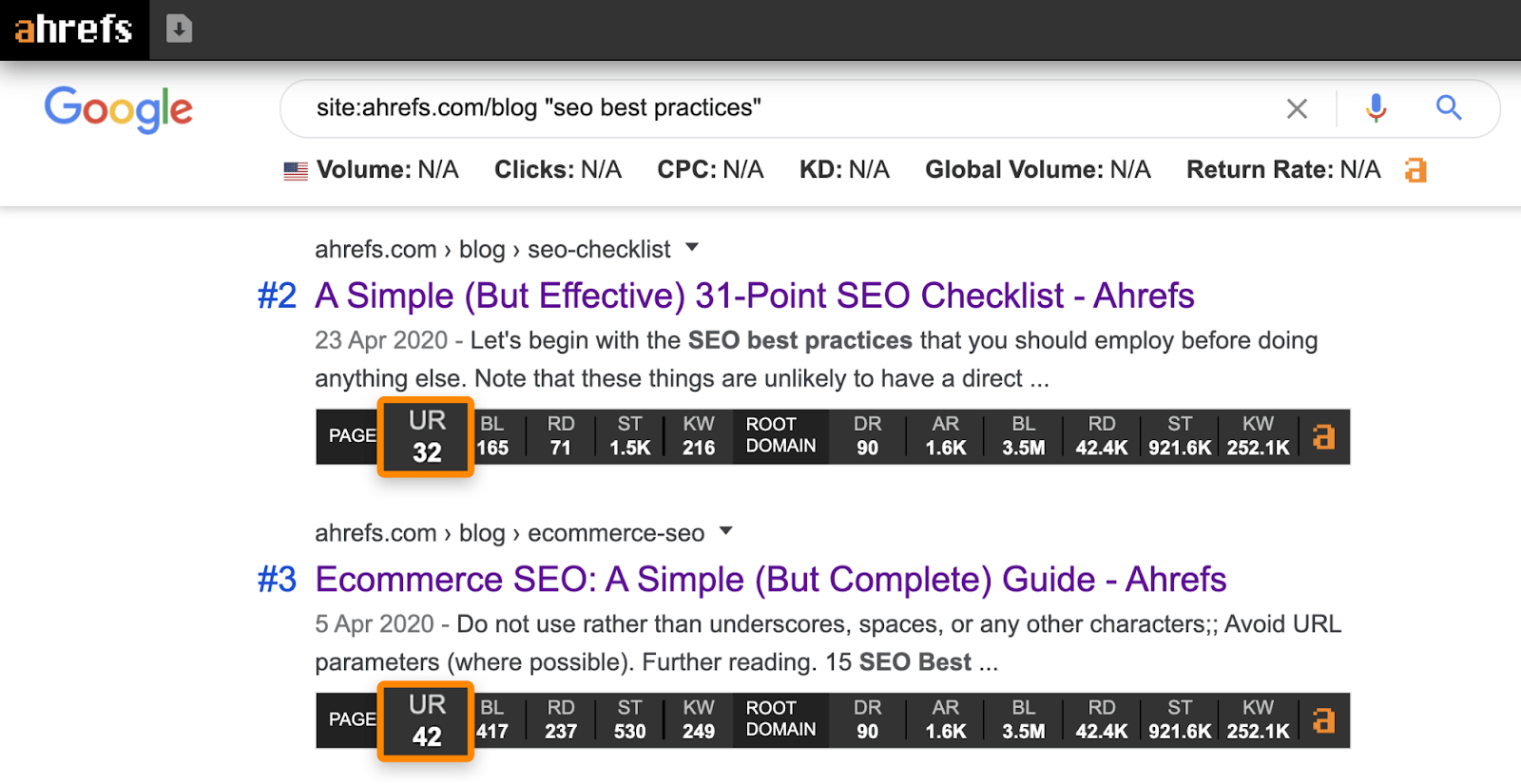Click the ahrefs logo in the top bar

tap(74, 29)
